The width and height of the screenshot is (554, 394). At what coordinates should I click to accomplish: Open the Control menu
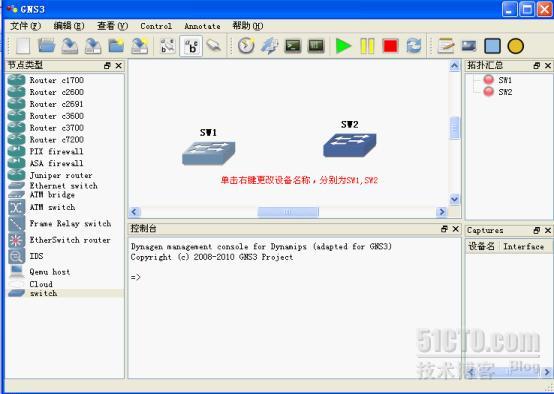coord(156,26)
